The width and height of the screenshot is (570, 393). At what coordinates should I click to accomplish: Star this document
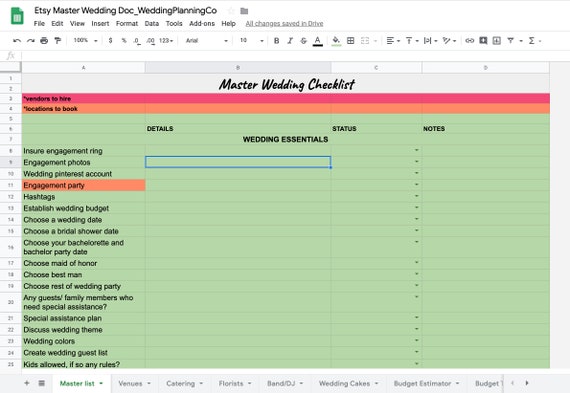[231, 11]
